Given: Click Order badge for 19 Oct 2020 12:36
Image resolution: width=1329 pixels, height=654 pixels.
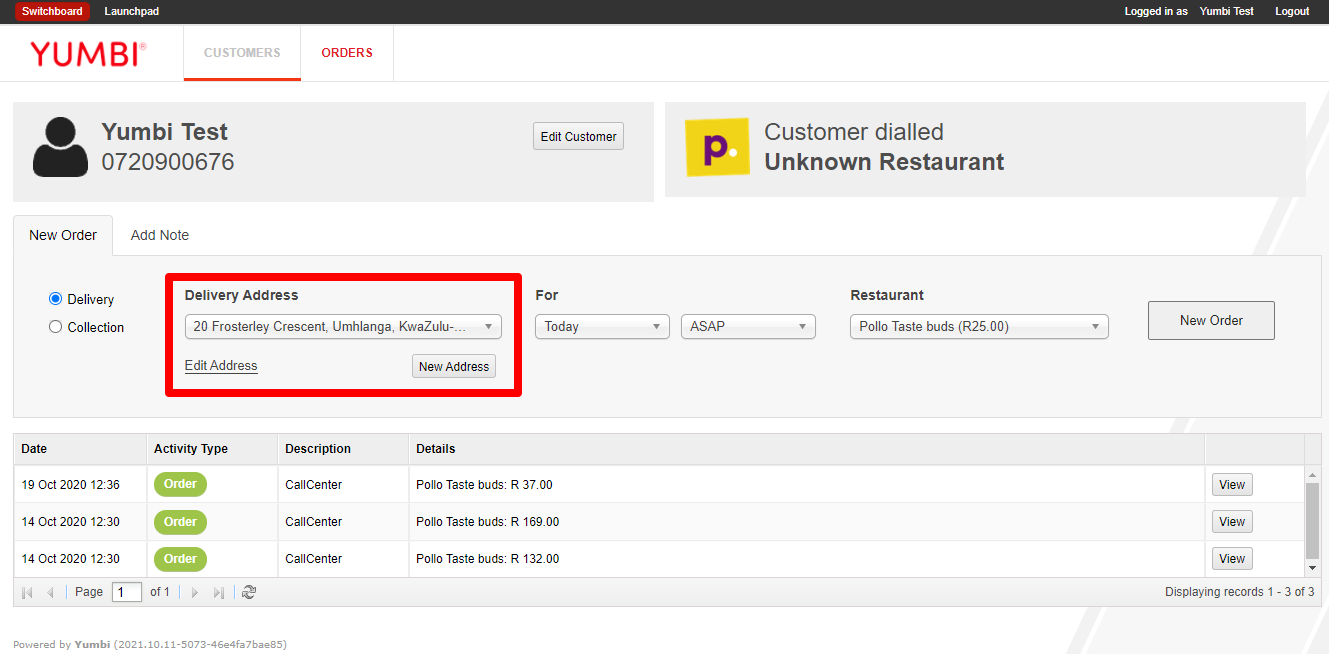Looking at the screenshot, I should click(180, 484).
